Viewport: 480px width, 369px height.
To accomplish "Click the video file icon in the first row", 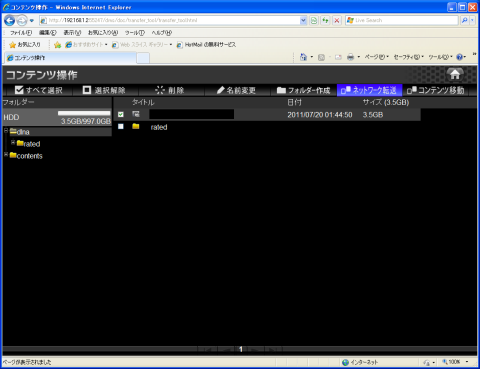I will (136, 114).
